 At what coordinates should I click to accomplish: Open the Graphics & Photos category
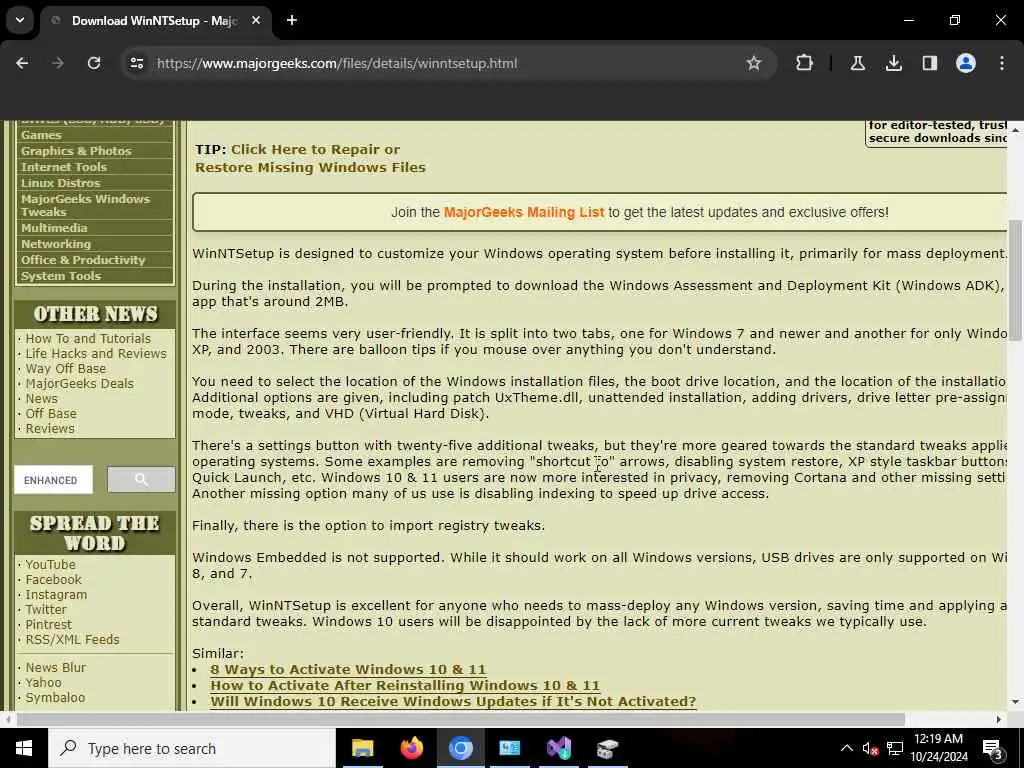76,151
